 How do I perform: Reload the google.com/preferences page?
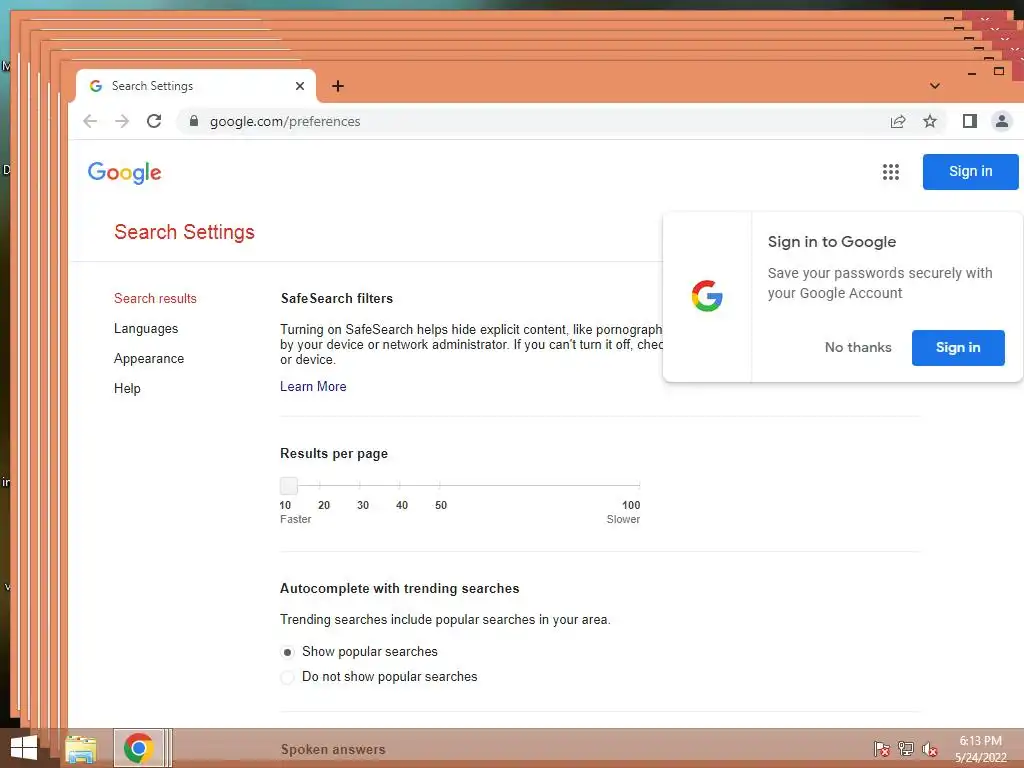154,121
